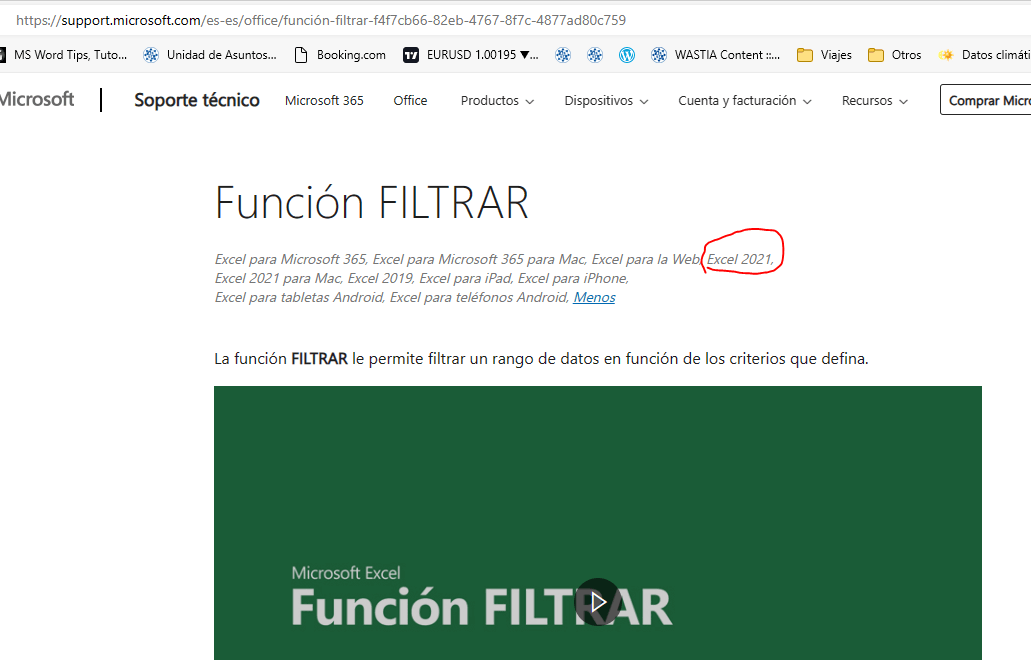Click the Función FILTRAR page heading
The height and width of the screenshot is (660, 1031).
tap(372, 202)
